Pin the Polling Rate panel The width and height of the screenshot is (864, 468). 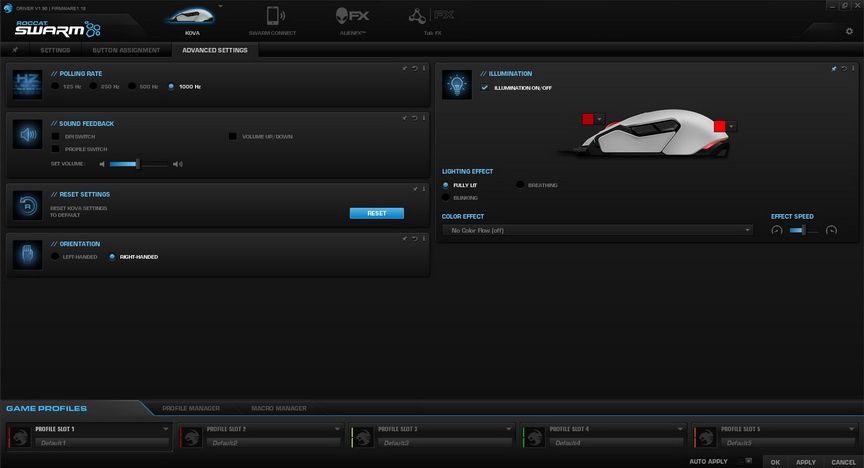pyautogui.click(x=404, y=68)
